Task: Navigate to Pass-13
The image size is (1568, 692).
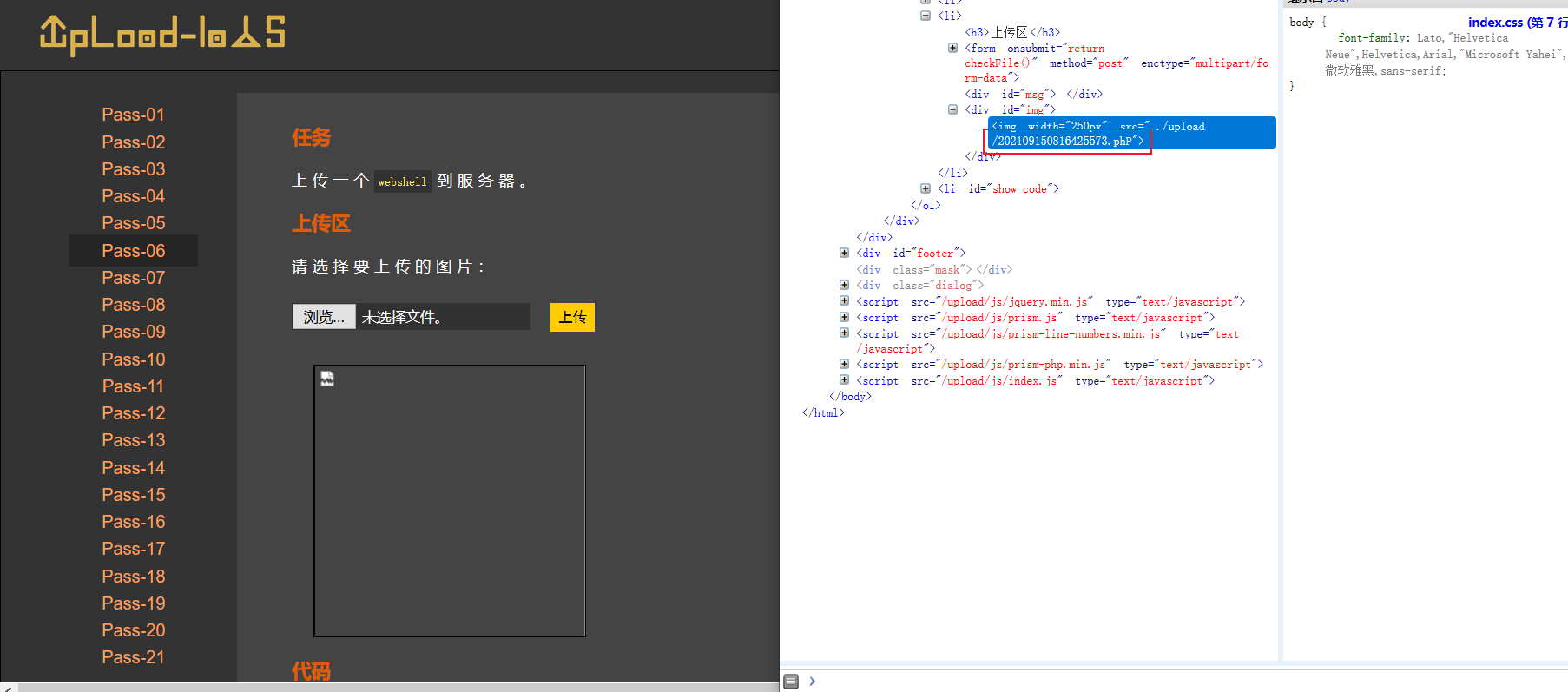Action: (x=133, y=440)
